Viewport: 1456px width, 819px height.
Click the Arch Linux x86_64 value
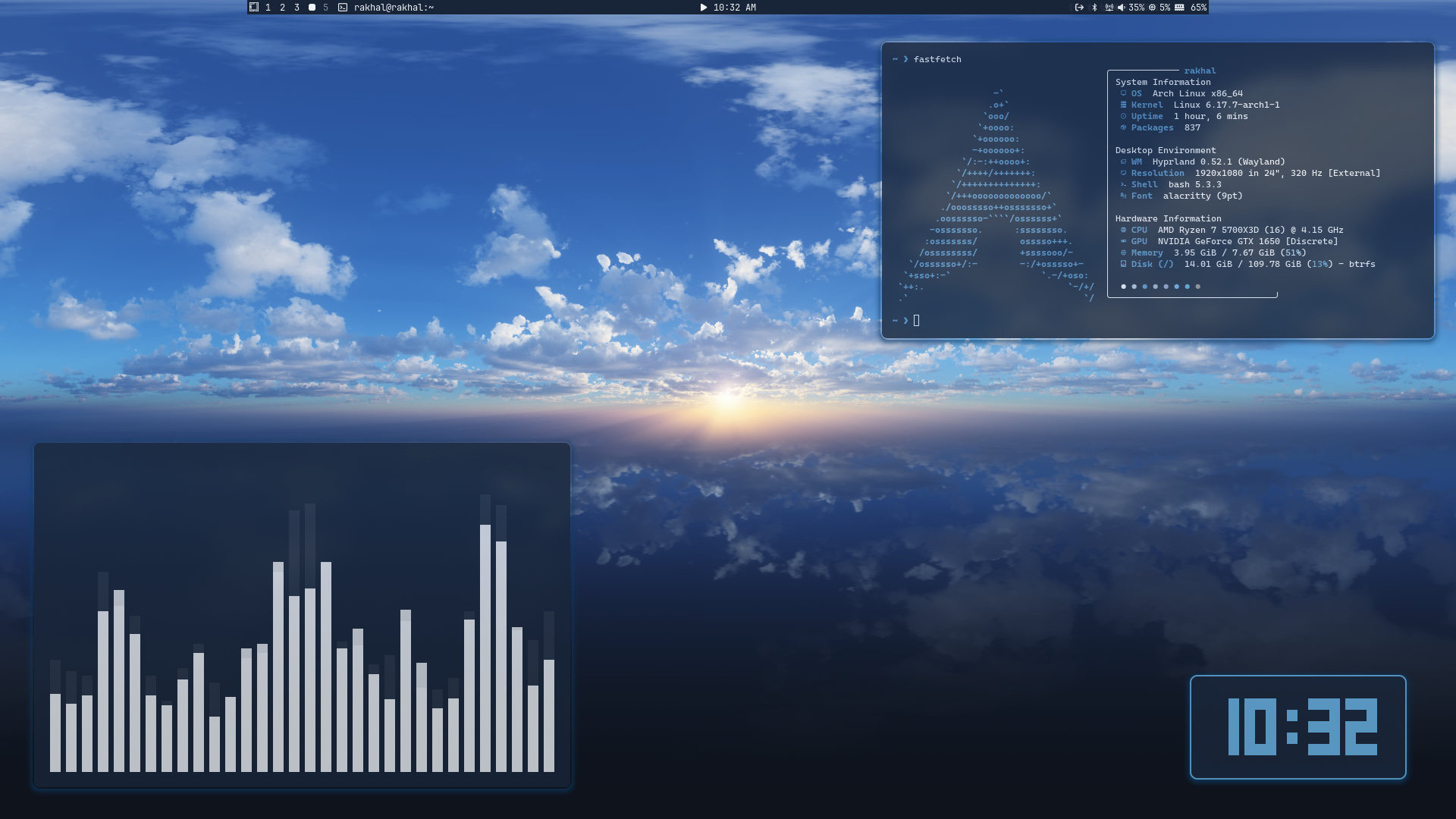pyautogui.click(x=1197, y=93)
